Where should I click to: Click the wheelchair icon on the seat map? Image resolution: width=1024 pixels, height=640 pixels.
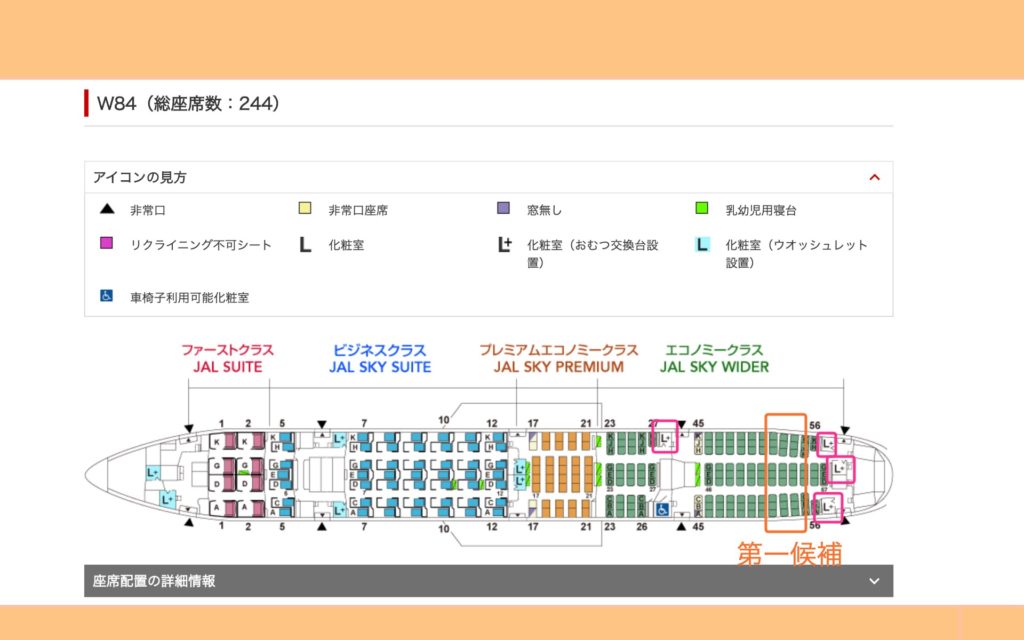coord(662,509)
